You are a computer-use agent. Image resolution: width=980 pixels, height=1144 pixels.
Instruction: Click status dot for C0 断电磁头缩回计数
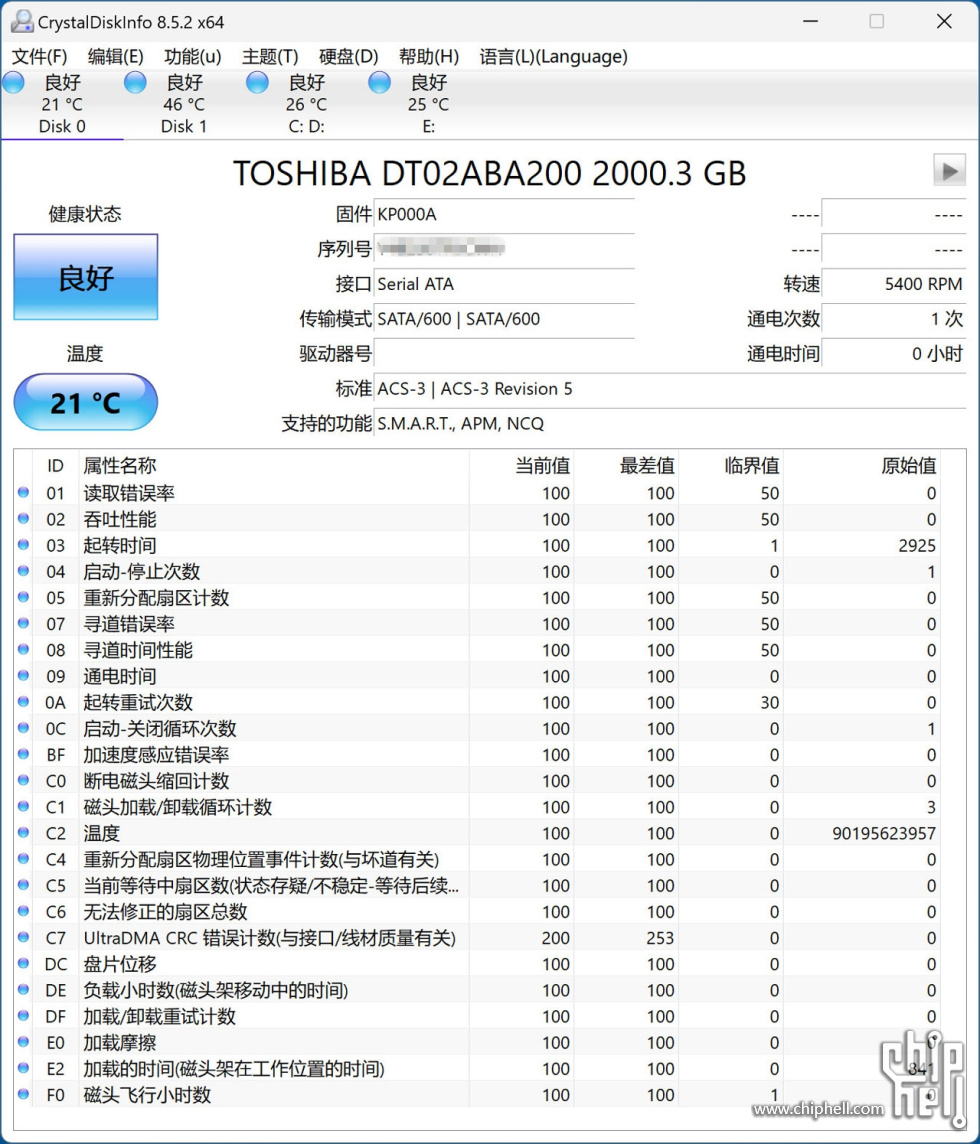23,780
